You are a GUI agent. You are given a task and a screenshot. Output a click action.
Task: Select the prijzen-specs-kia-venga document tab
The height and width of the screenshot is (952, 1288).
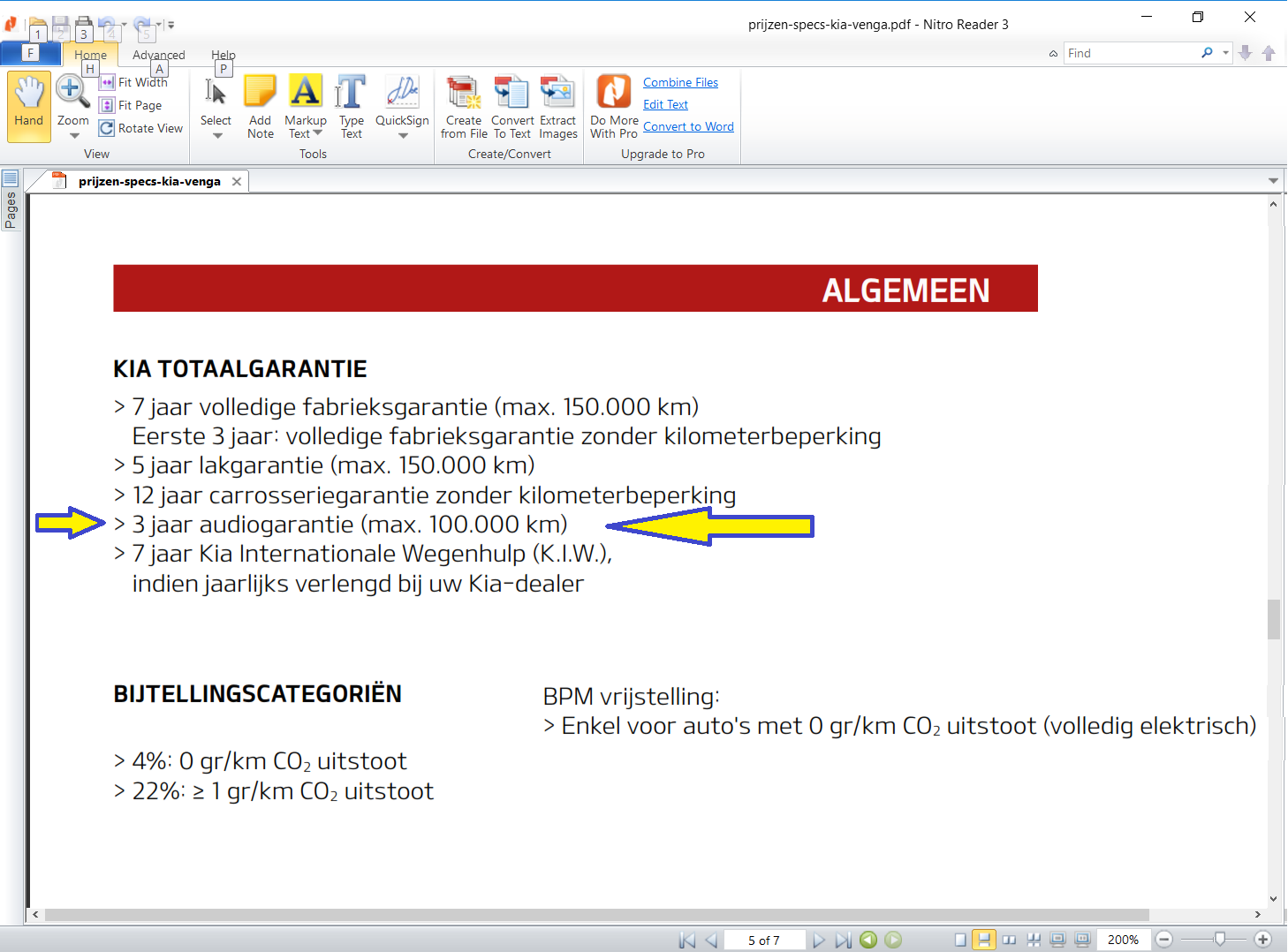coord(149,181)
